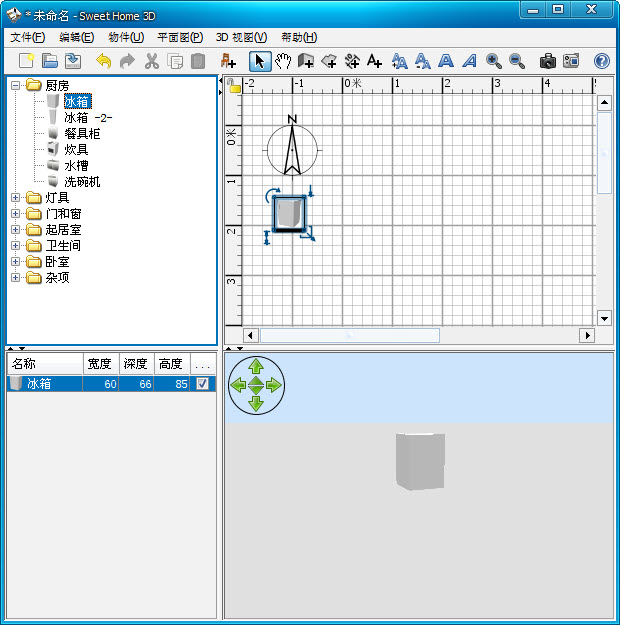Open the 文件(F) menu

[x=28, y=37]
